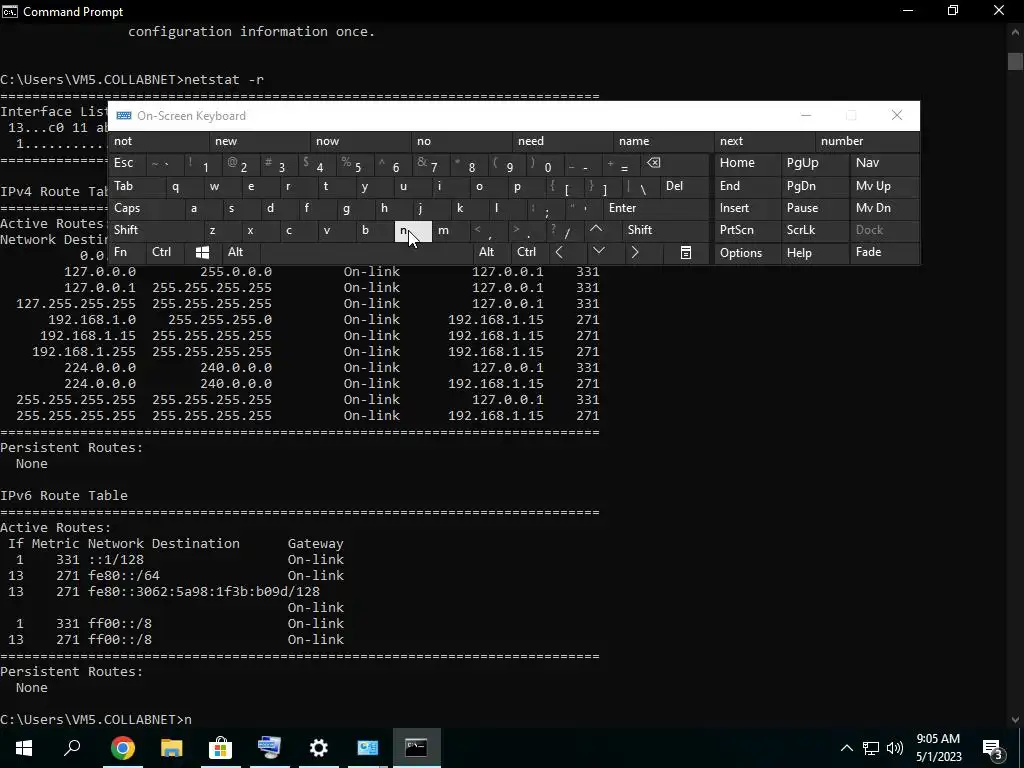Open Windows Start menu from taskbar
The image size is (1024, 768).
[x=24, y=747]
